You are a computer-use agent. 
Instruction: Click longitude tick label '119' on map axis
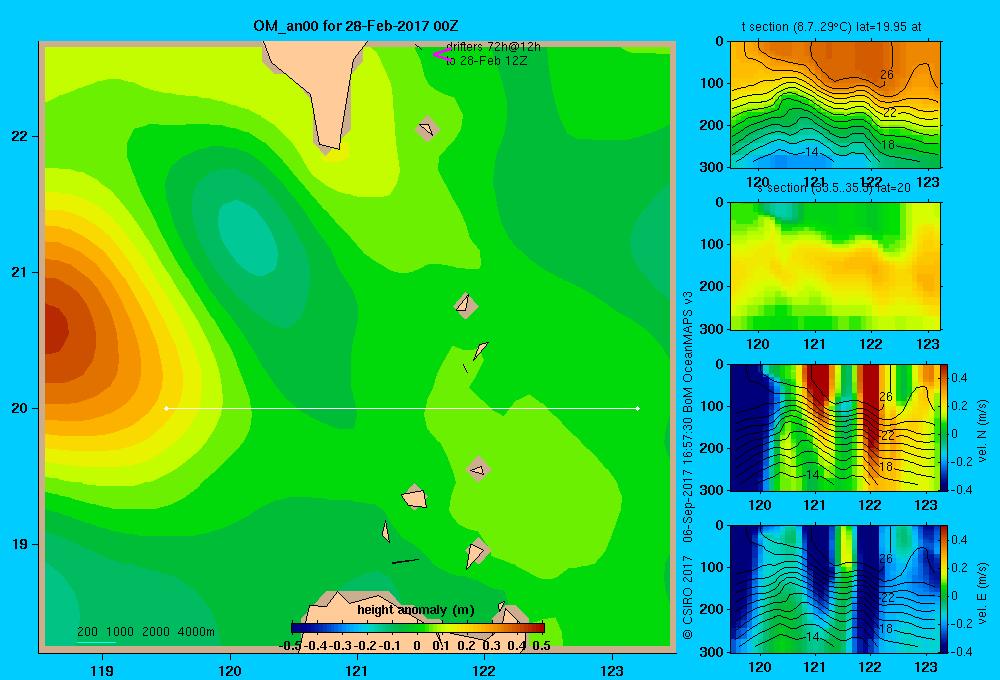[x=102, y=670]
